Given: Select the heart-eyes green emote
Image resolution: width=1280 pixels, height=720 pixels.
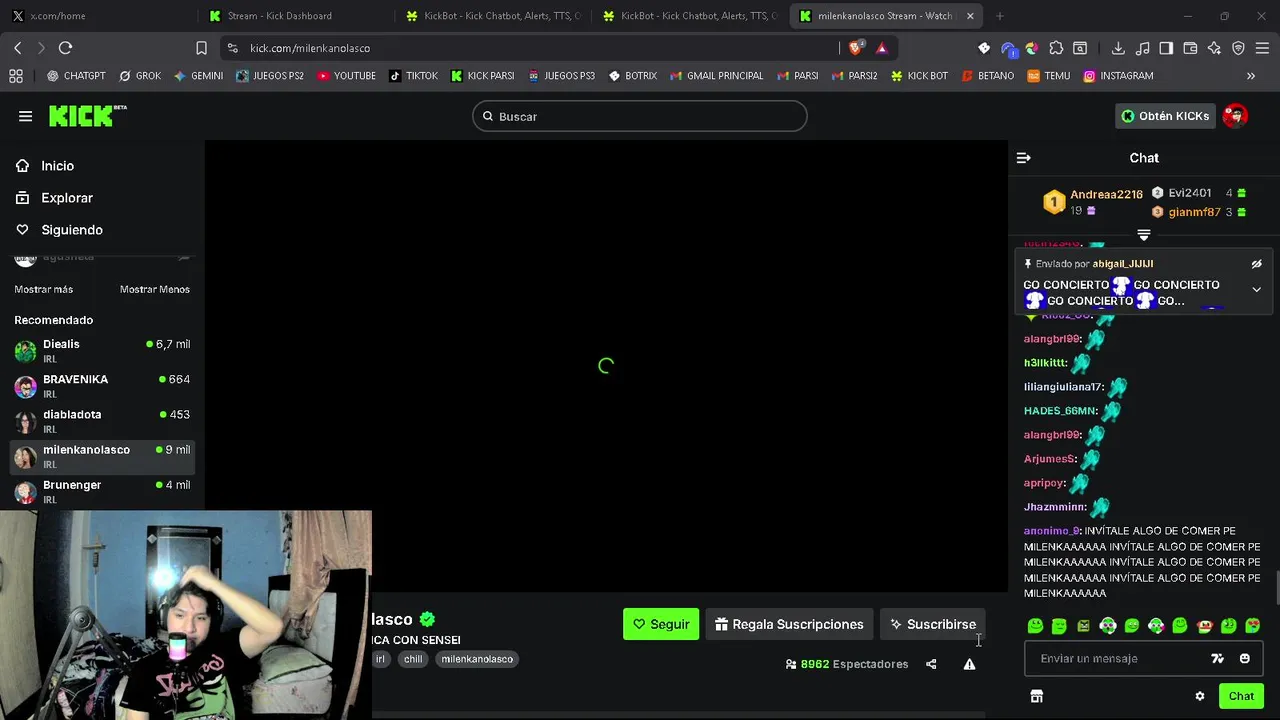Looking at the screenshot, I should tap(1252, 626).
